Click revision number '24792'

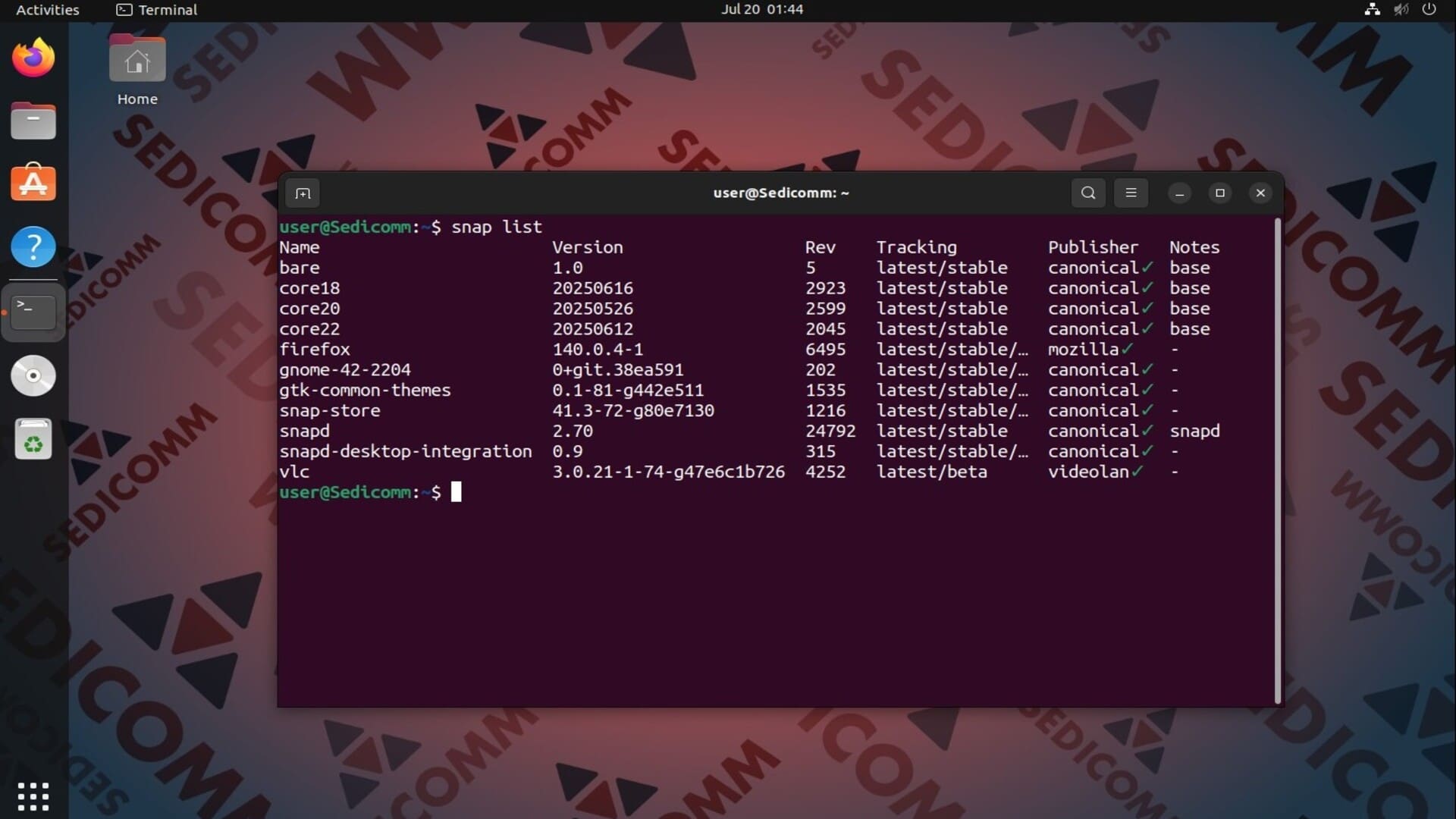click(x=830, y=431)
